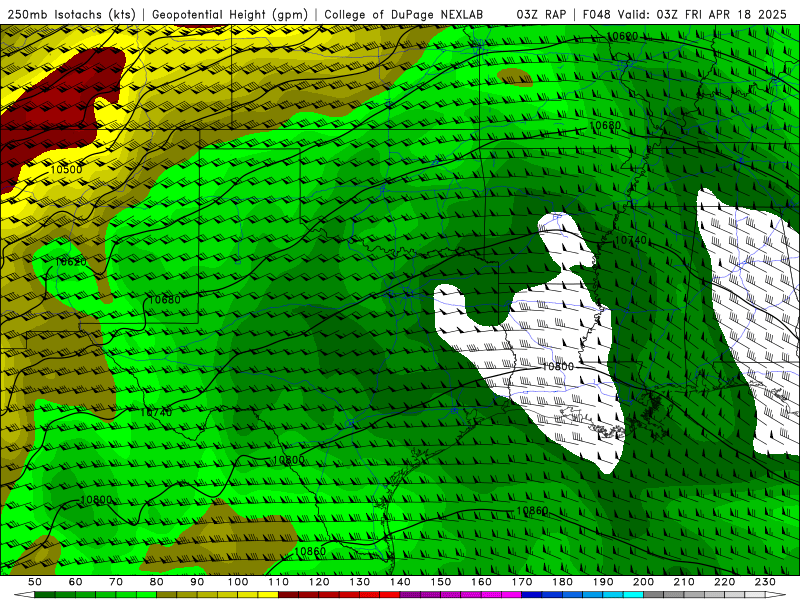This screenshot has width=800, height=600.
Task: Click the 10800 contour label near the southwest corner
Action: [96, 499]
